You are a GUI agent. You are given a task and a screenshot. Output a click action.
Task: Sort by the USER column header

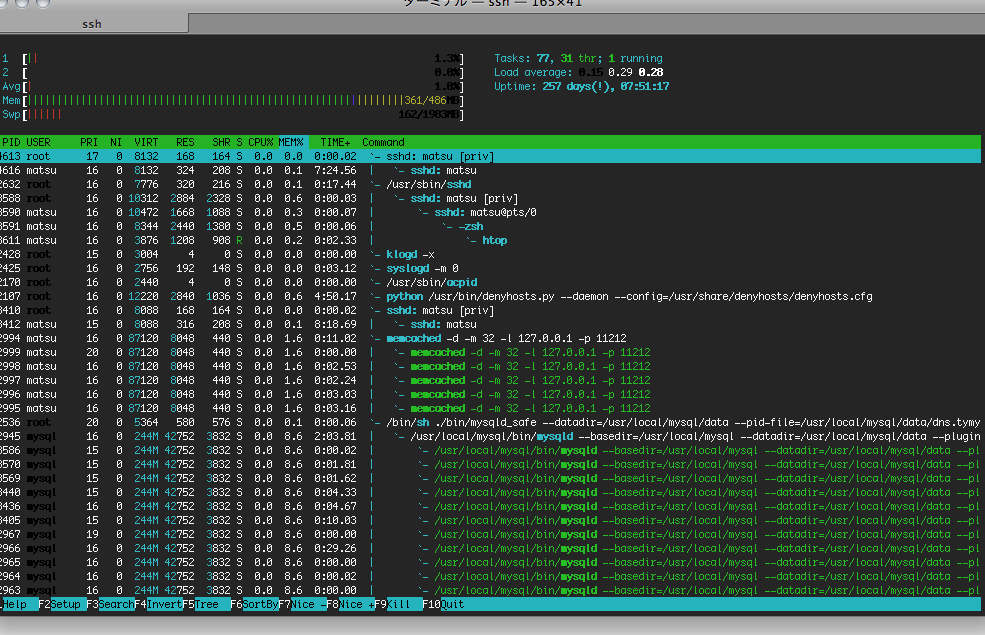click(x=38, y=142)
